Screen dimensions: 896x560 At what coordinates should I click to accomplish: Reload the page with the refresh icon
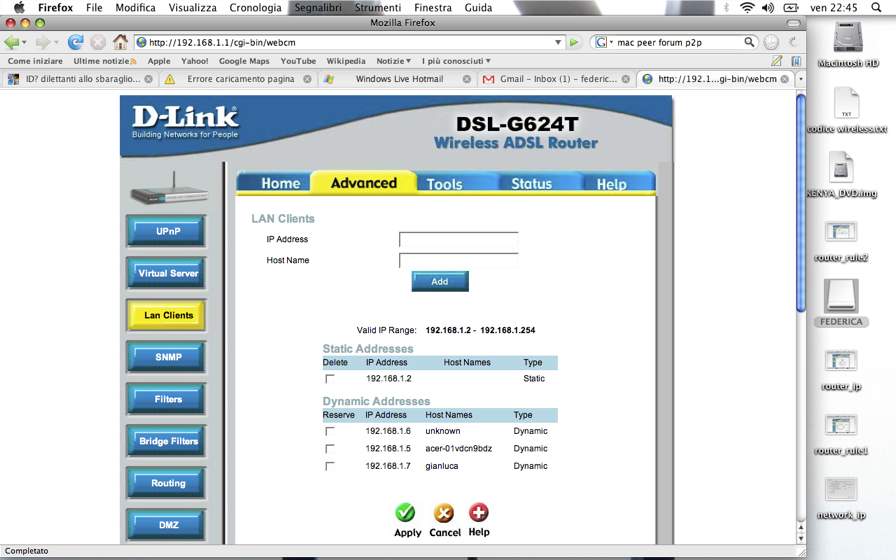(75, 42)
